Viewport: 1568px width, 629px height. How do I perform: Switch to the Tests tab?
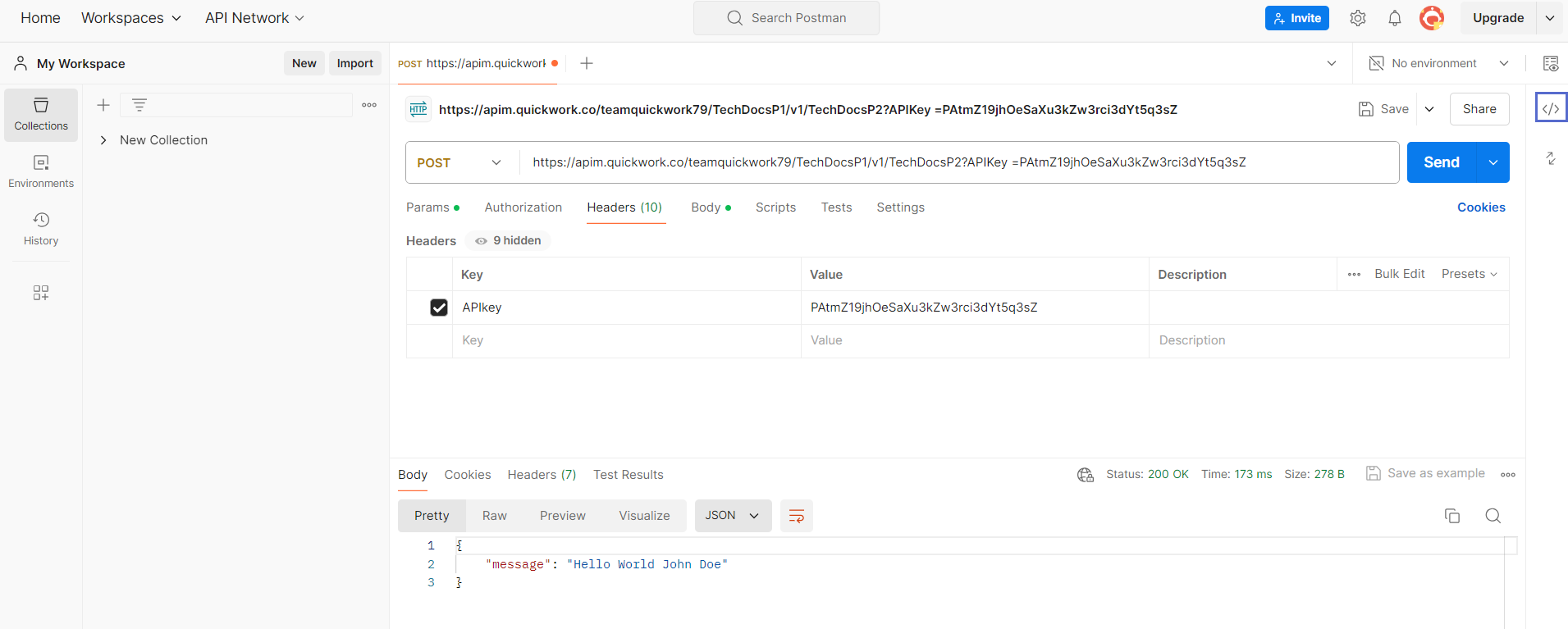pyautogui.click(x=836, y=207)
